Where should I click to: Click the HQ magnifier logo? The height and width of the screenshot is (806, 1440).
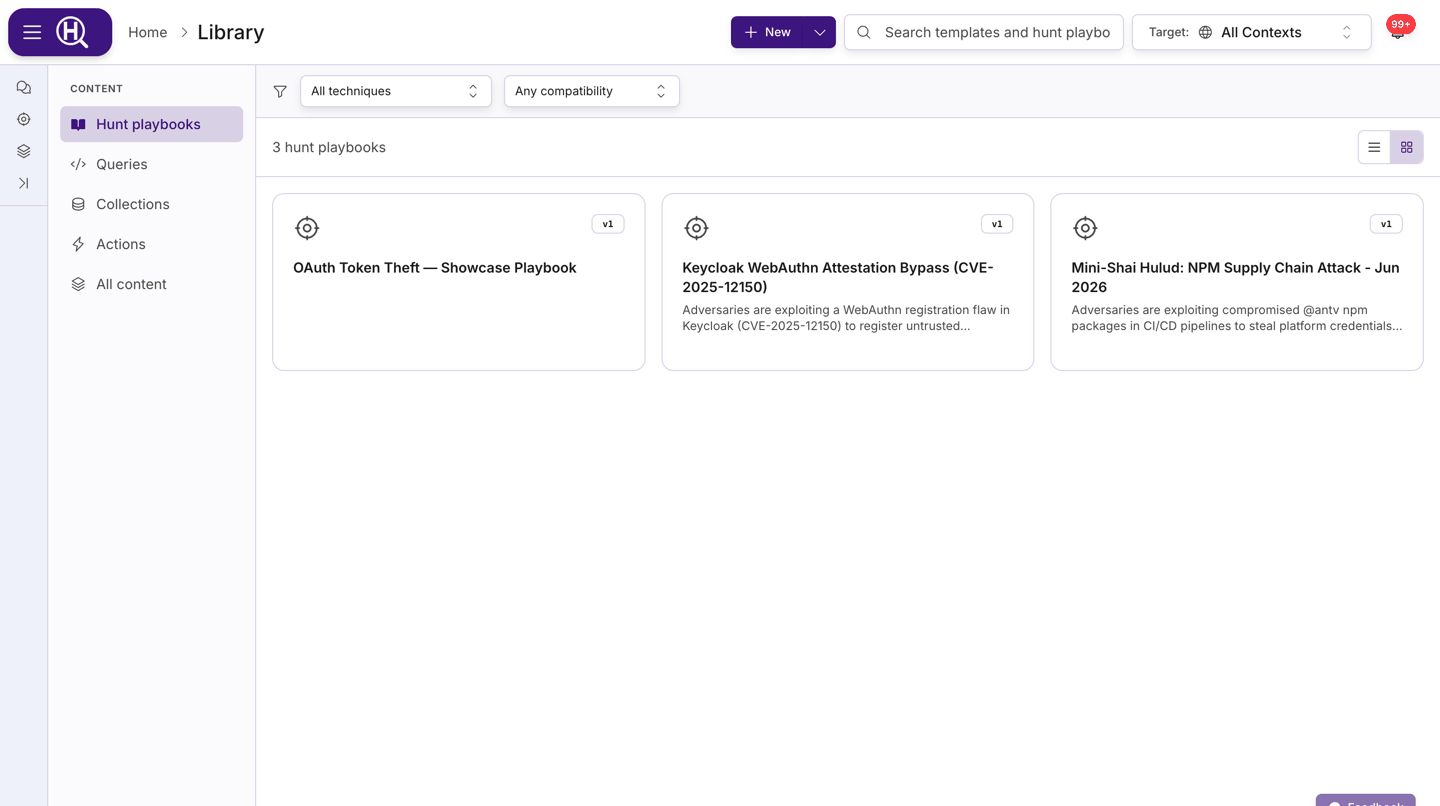click(x=72, y=32)
